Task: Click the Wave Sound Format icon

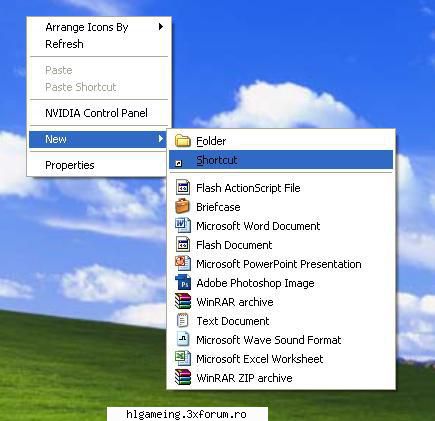Action: [x=183, y=339]
